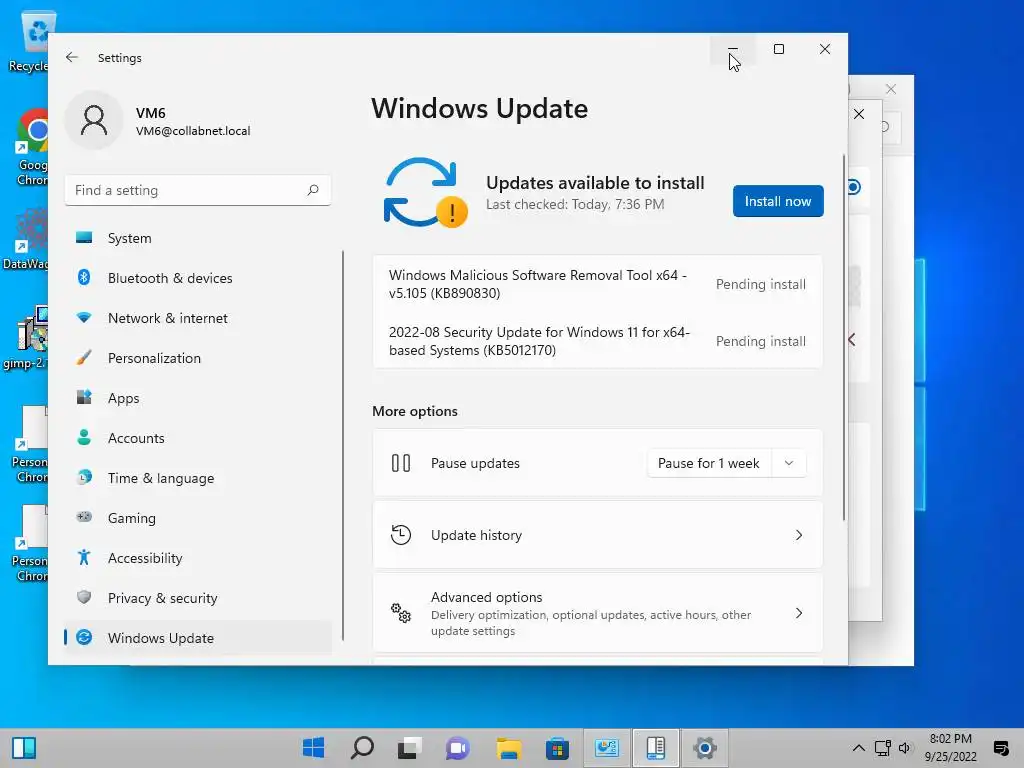Open the clock showing 8:02 PM
1024x768 pixels.
click(x=950, y=748)
